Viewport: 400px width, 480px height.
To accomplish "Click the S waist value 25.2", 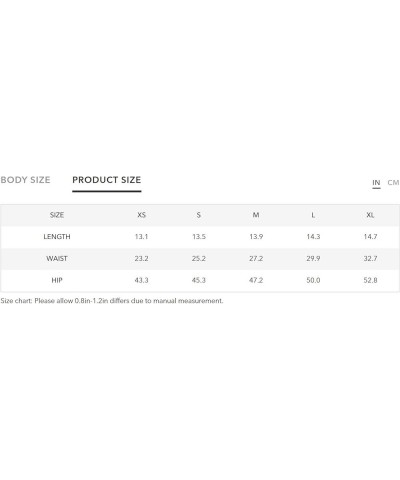I will [x=199, y=258].
